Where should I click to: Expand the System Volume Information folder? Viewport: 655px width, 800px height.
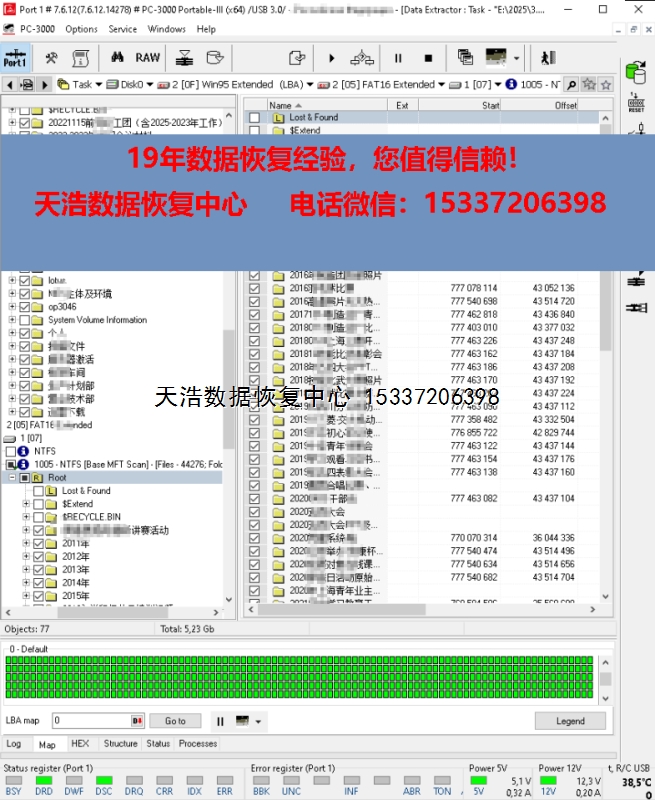click(x=12, y=320)
